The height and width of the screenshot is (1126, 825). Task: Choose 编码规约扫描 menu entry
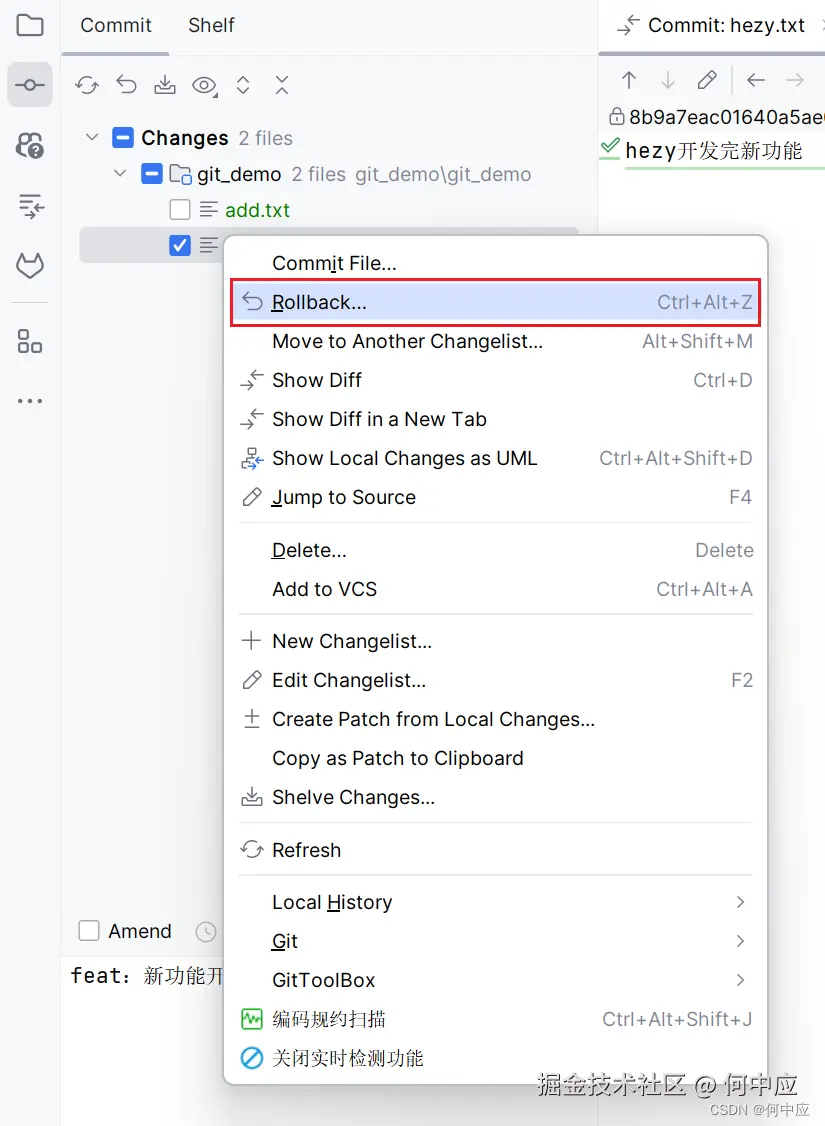pos(495,1019)
